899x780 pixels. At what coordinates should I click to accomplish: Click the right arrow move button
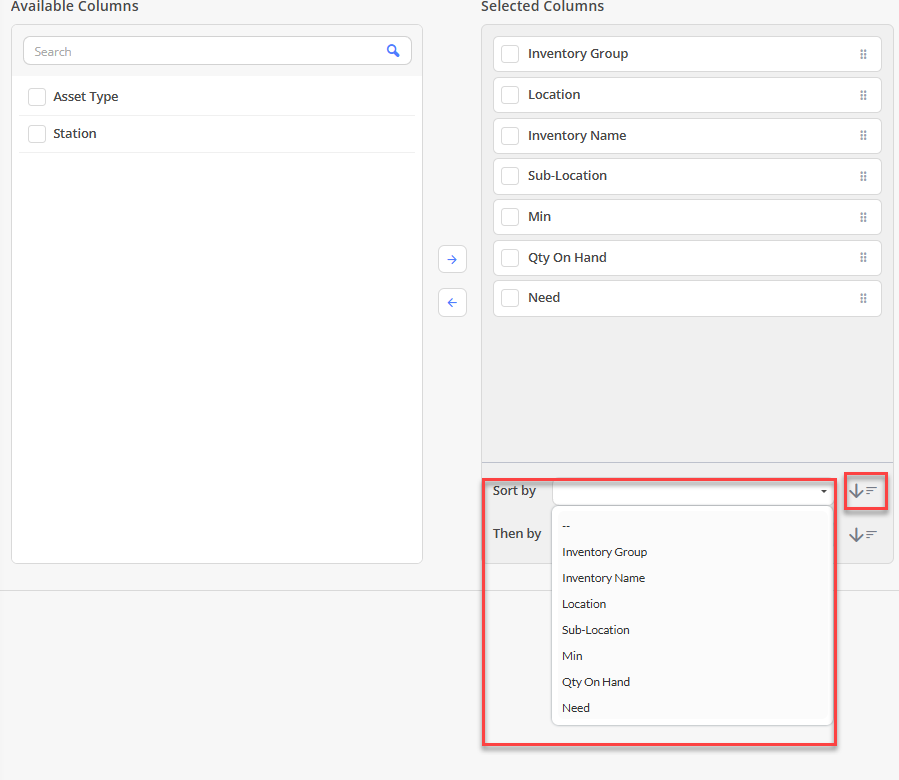tap(452, 259)
